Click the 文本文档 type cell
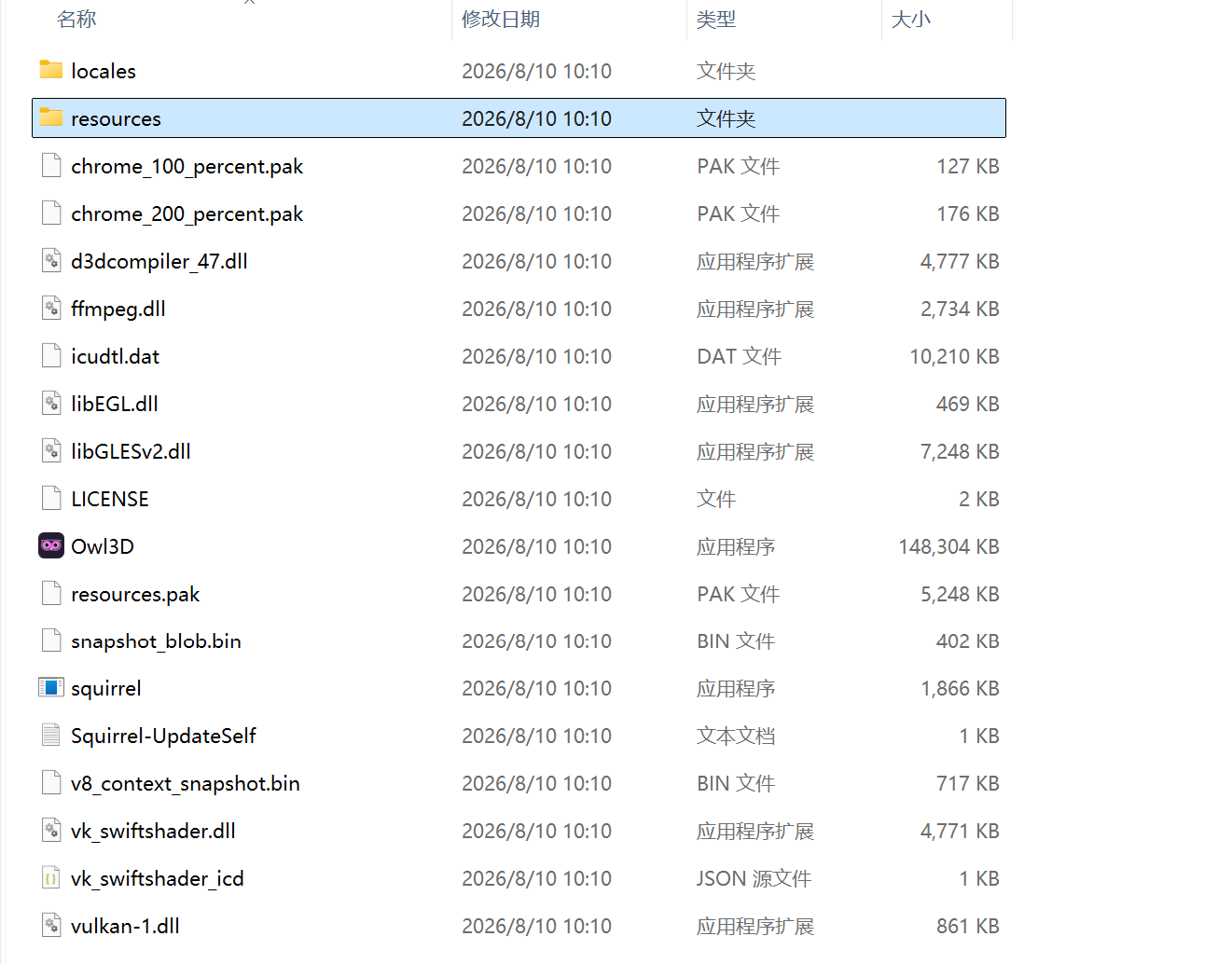 coord(736,736)
